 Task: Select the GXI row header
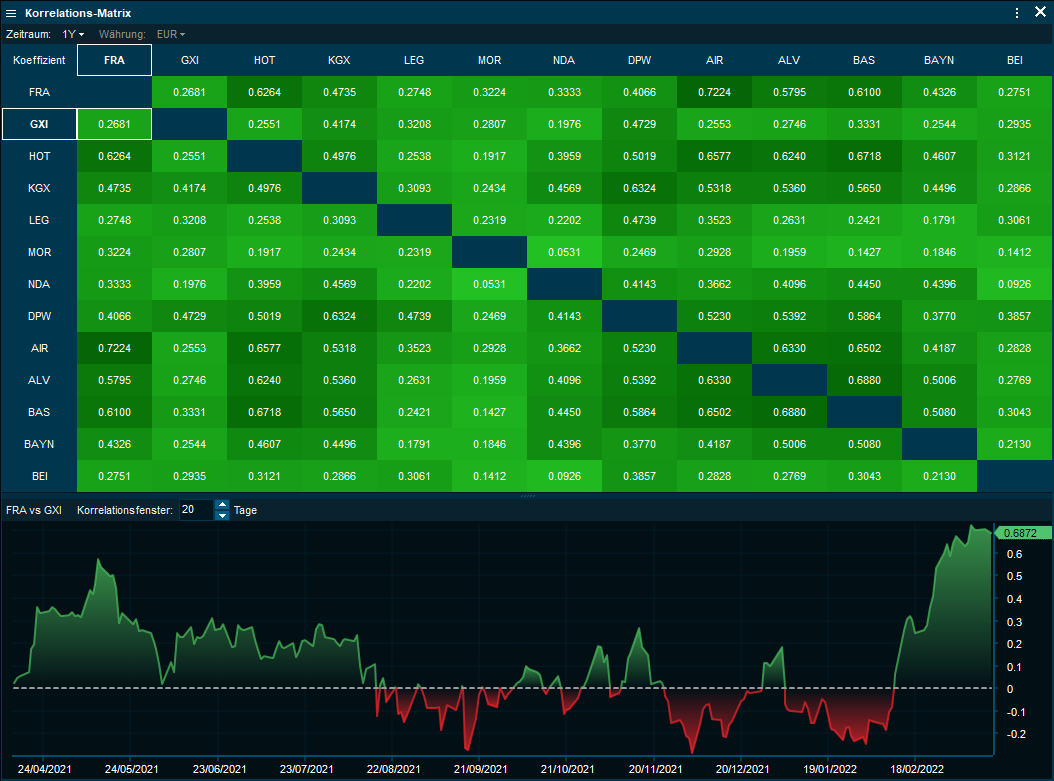point(40,124)
